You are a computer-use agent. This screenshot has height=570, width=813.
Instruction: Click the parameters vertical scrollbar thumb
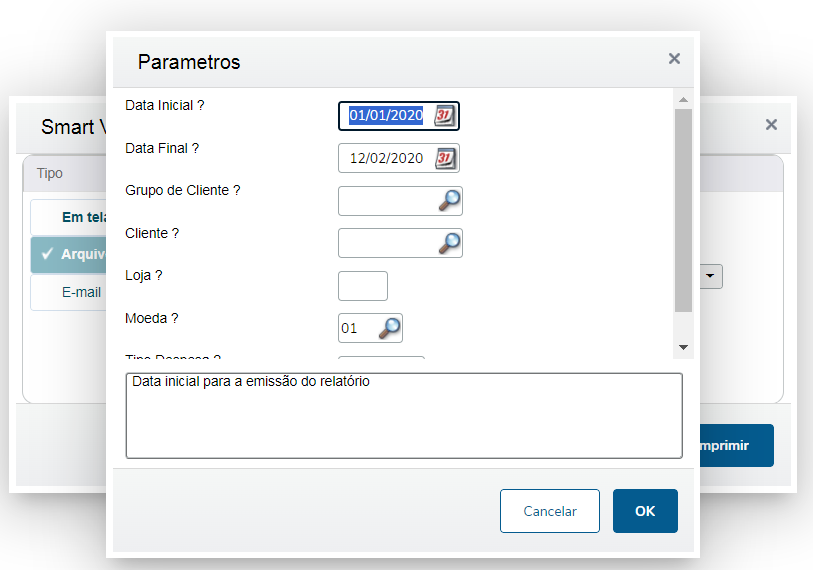pyautogui.click(x=683, y=210)
